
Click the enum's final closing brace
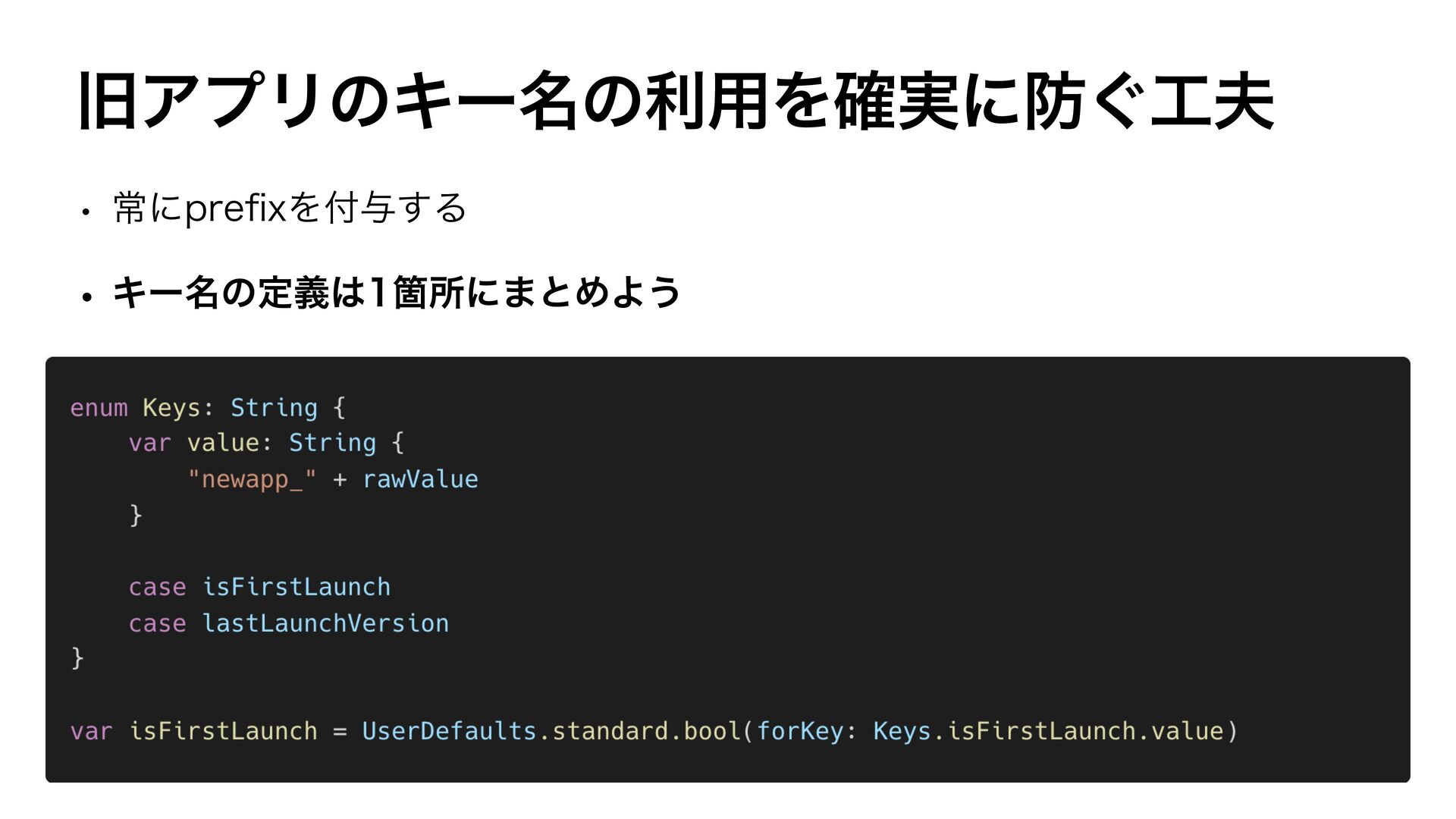[77, 657]
